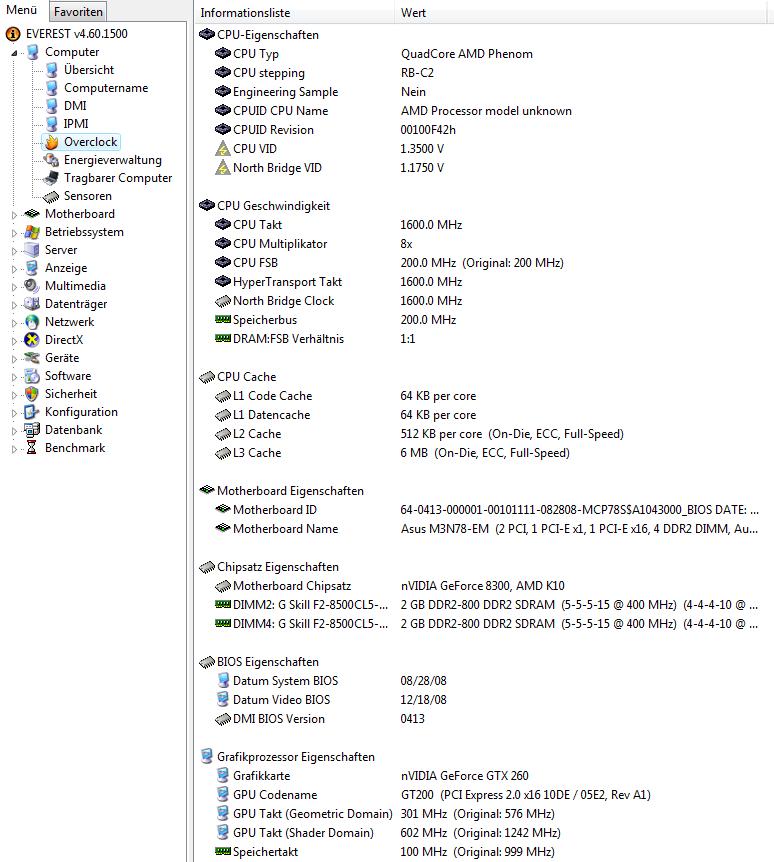Click the CPU VID voltage warning icon

pos(223,149)
